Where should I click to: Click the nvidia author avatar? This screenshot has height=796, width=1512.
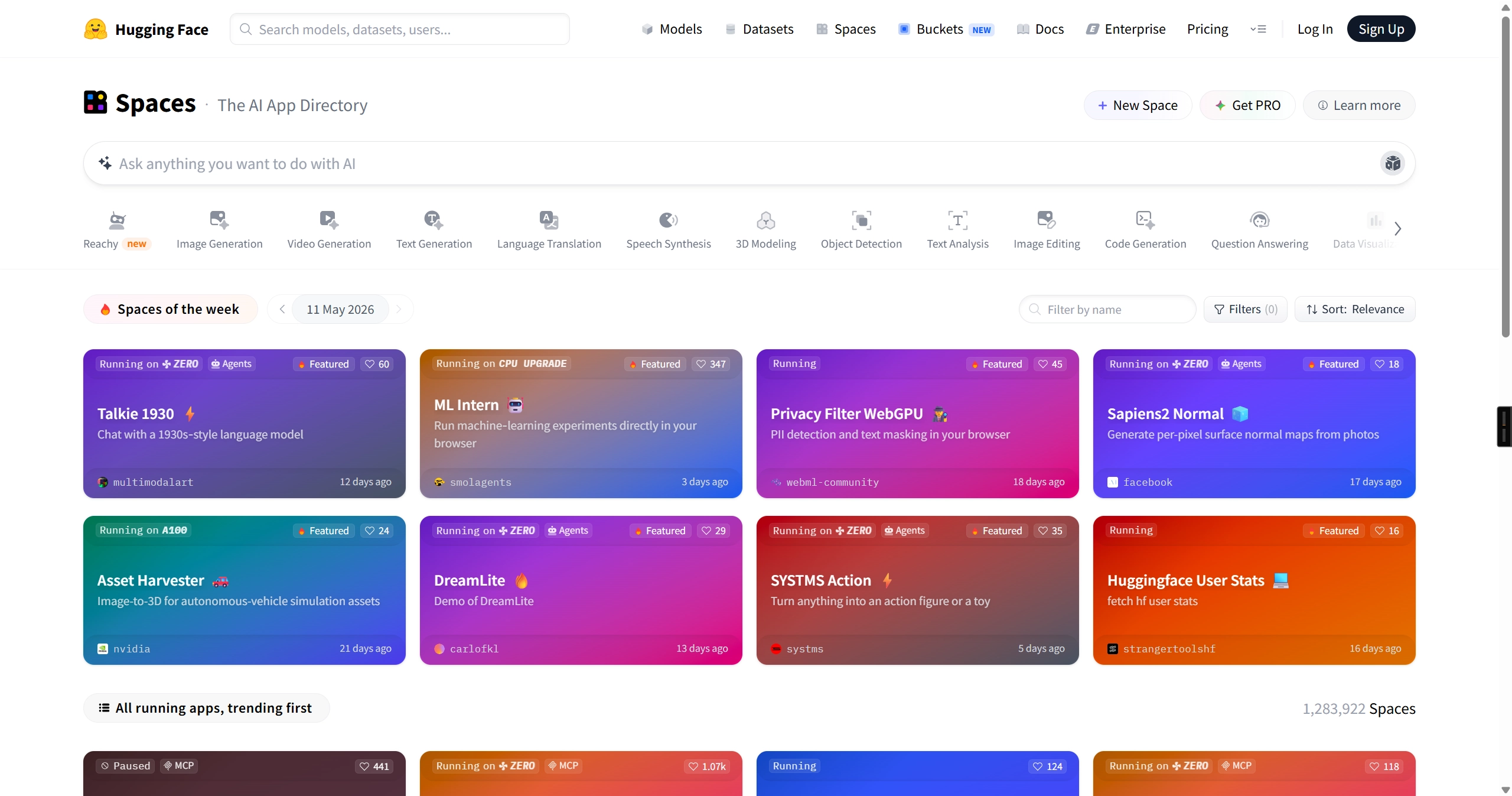(x=103, y=649)
